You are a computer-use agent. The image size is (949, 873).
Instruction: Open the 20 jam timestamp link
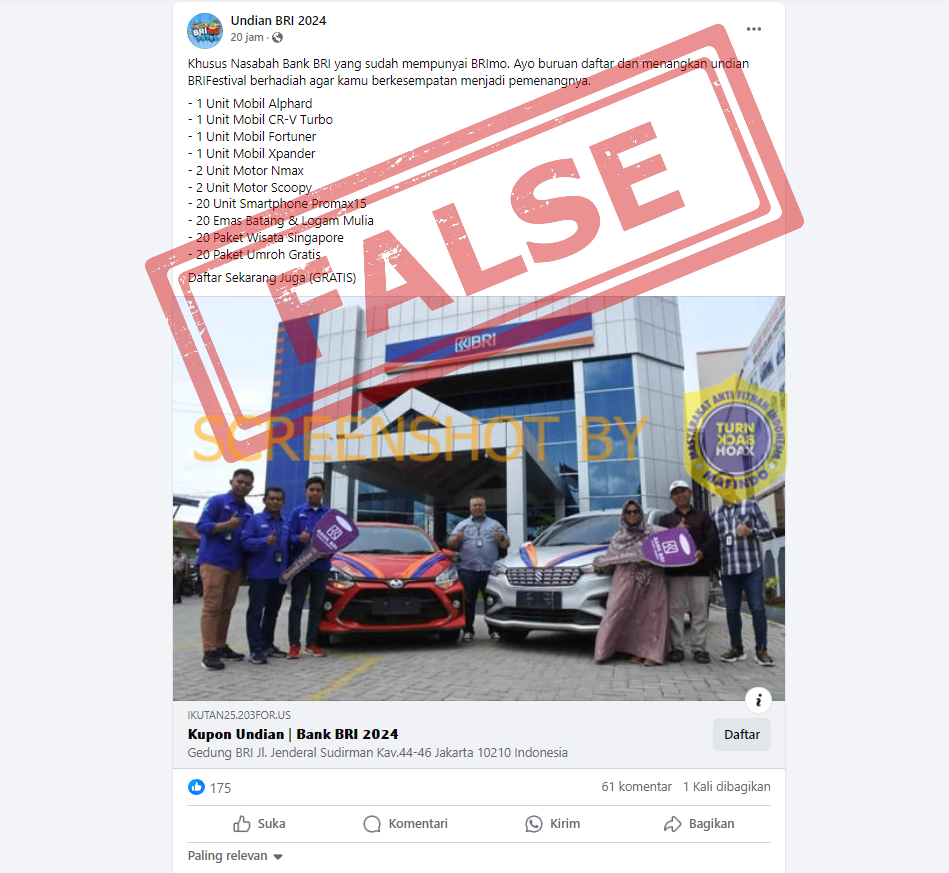click(247, 38)
